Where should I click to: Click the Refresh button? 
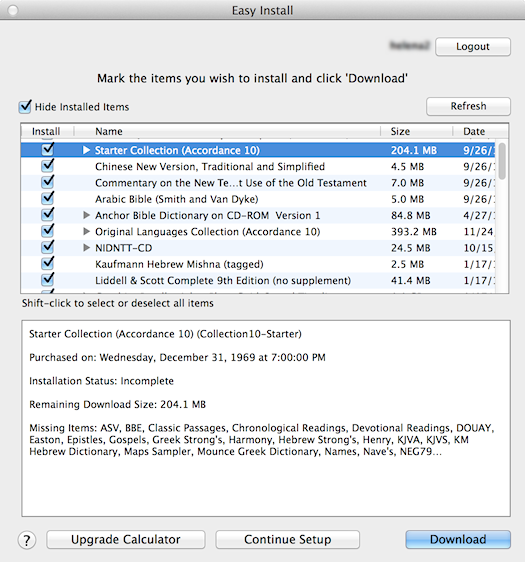click(x=468, y=106)
